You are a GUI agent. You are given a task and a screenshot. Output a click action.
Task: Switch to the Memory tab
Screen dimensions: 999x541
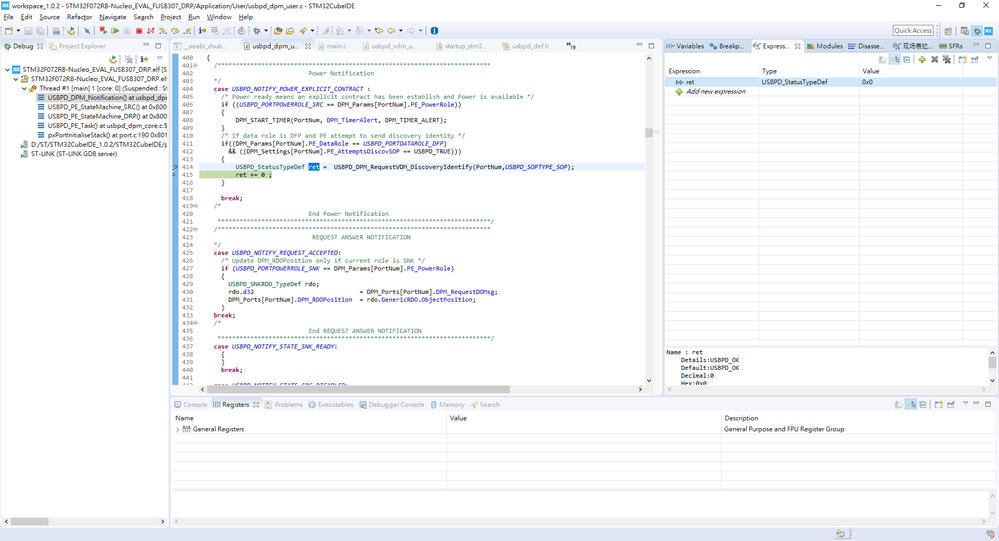pyautogui.click(x=447, y=405)
